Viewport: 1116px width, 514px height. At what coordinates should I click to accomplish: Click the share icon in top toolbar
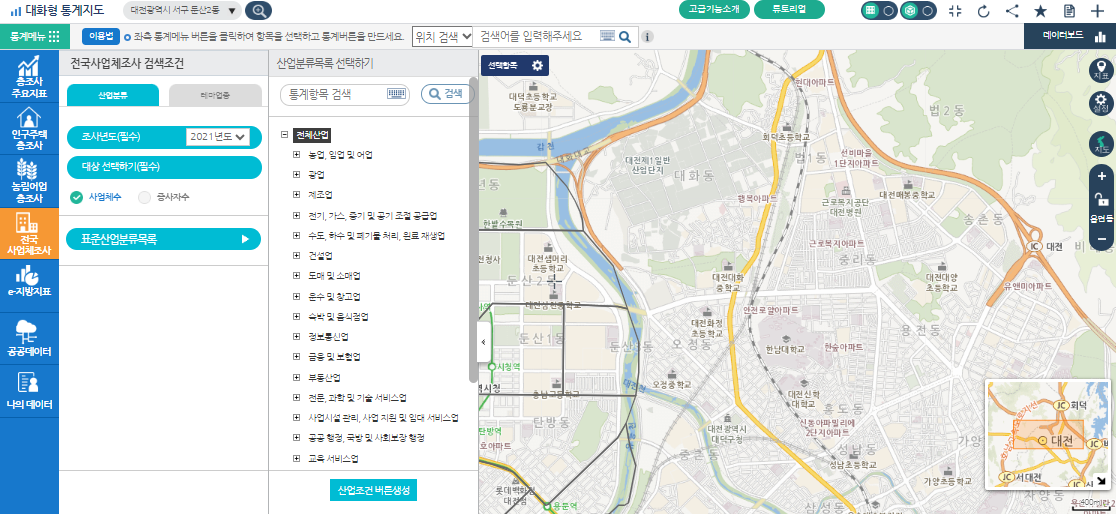coord(1012,11)
